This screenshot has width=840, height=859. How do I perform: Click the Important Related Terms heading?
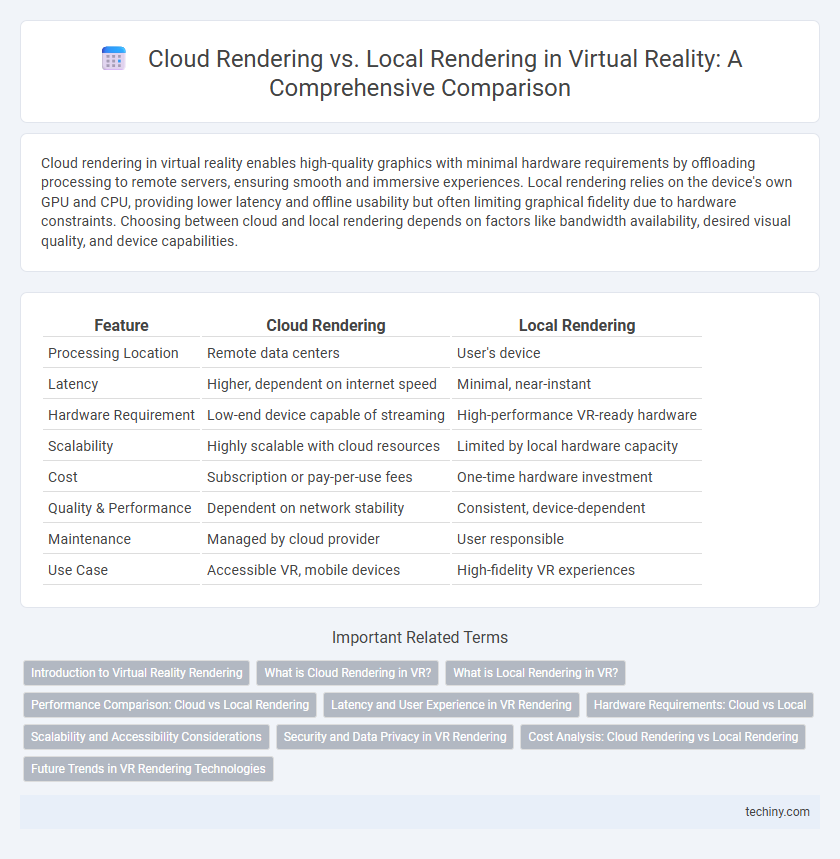(420, 638)
